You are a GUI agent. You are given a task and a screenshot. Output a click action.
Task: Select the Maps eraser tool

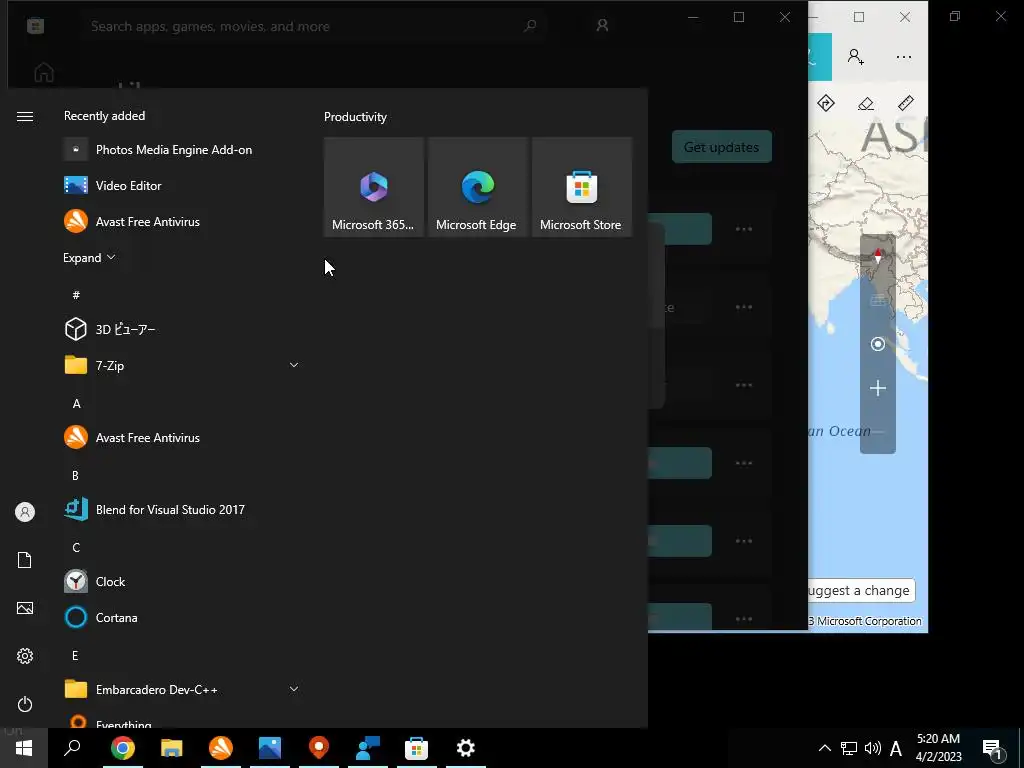866,103
